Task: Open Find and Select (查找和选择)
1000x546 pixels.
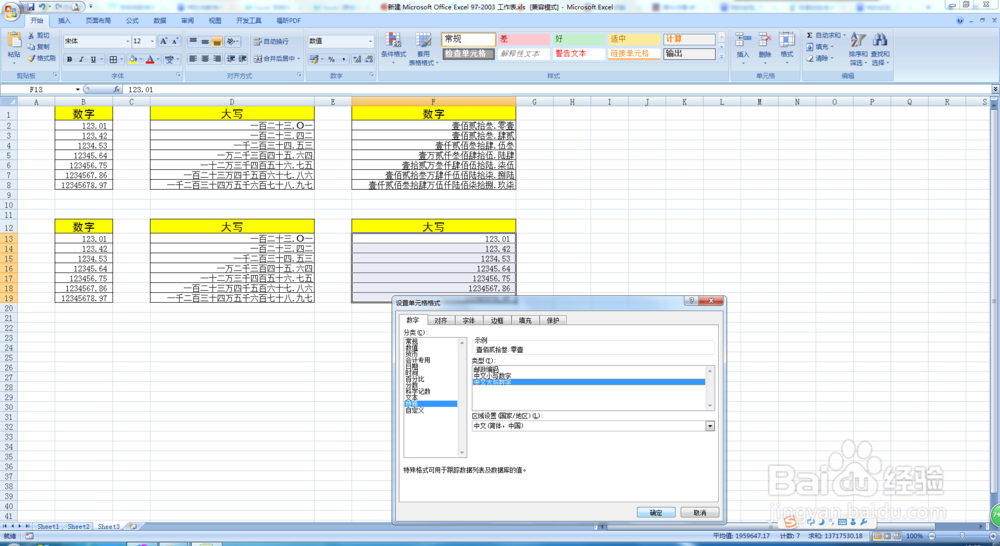Action: point(880,48)
